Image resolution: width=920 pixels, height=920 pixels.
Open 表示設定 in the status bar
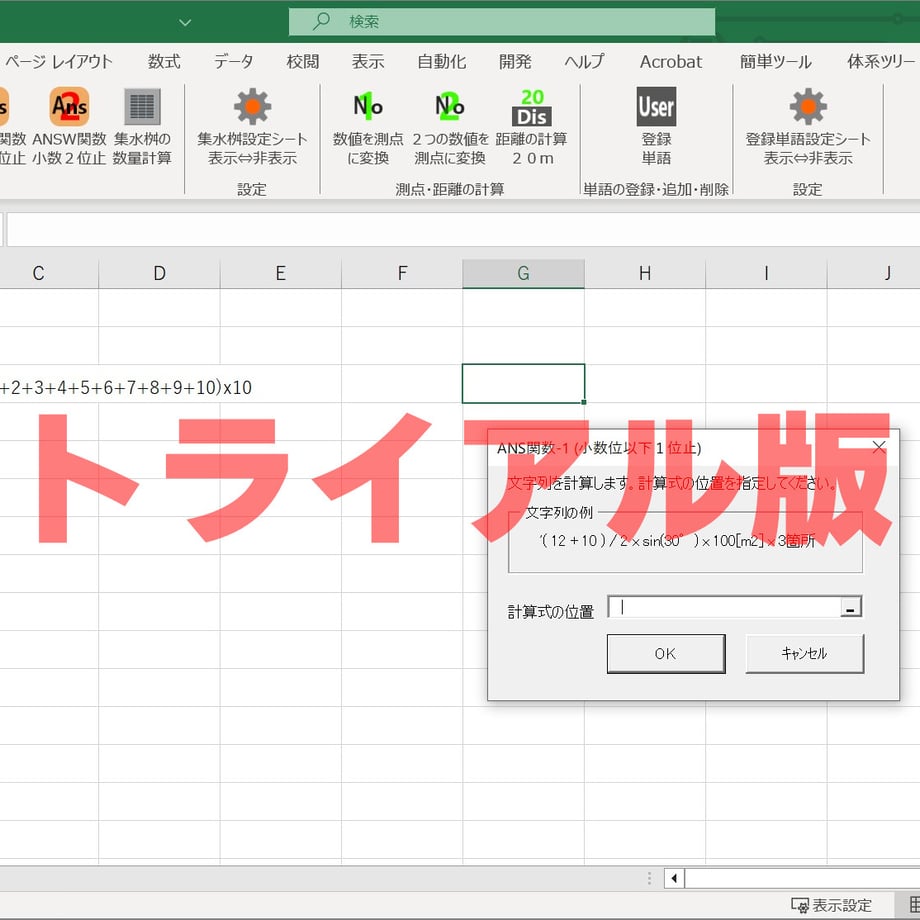pos(831,905)
